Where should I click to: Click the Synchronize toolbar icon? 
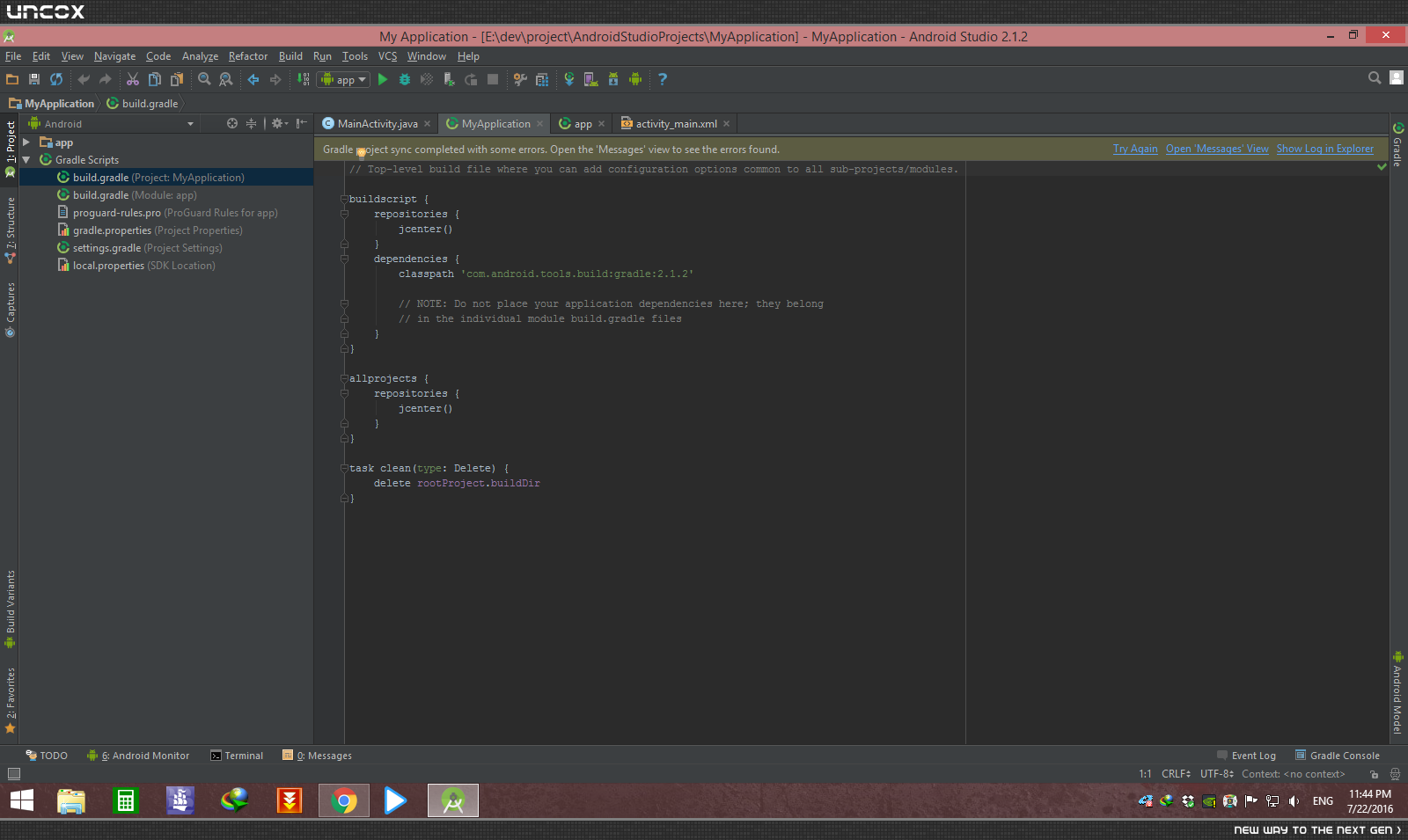[56, 79]
